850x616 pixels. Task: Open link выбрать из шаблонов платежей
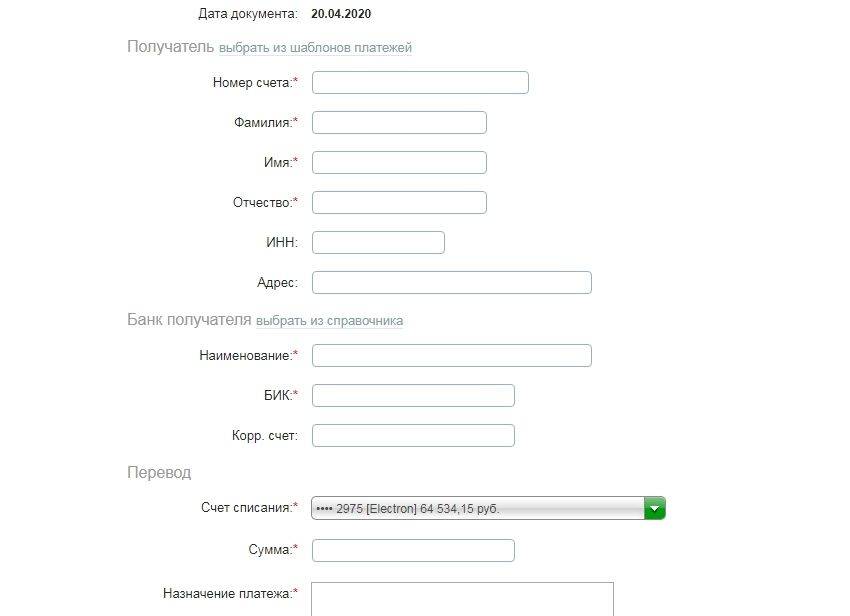[x=315, y=47]
